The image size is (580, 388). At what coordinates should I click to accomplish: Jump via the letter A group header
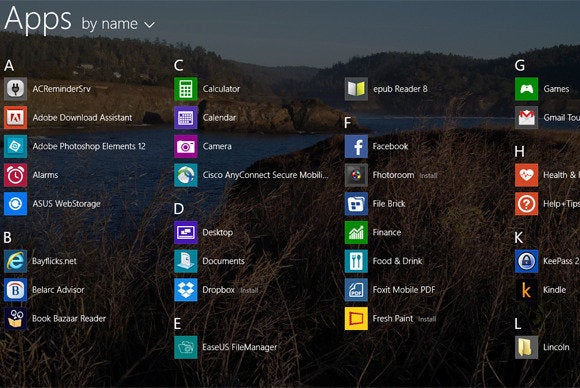coord(9,65)
